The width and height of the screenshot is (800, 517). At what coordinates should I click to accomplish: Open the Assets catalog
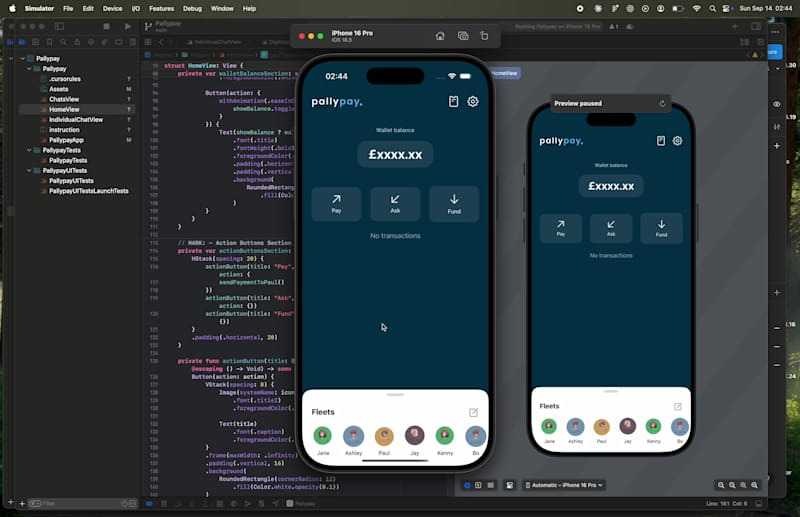(x=59, y=89)
